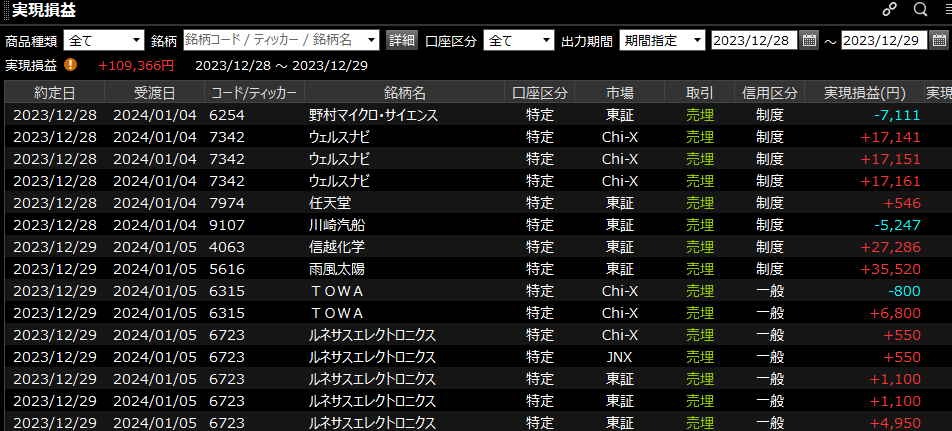Click the profit value +35,520
The width and height of the screenshot is (952, 431).
[891, 269]
